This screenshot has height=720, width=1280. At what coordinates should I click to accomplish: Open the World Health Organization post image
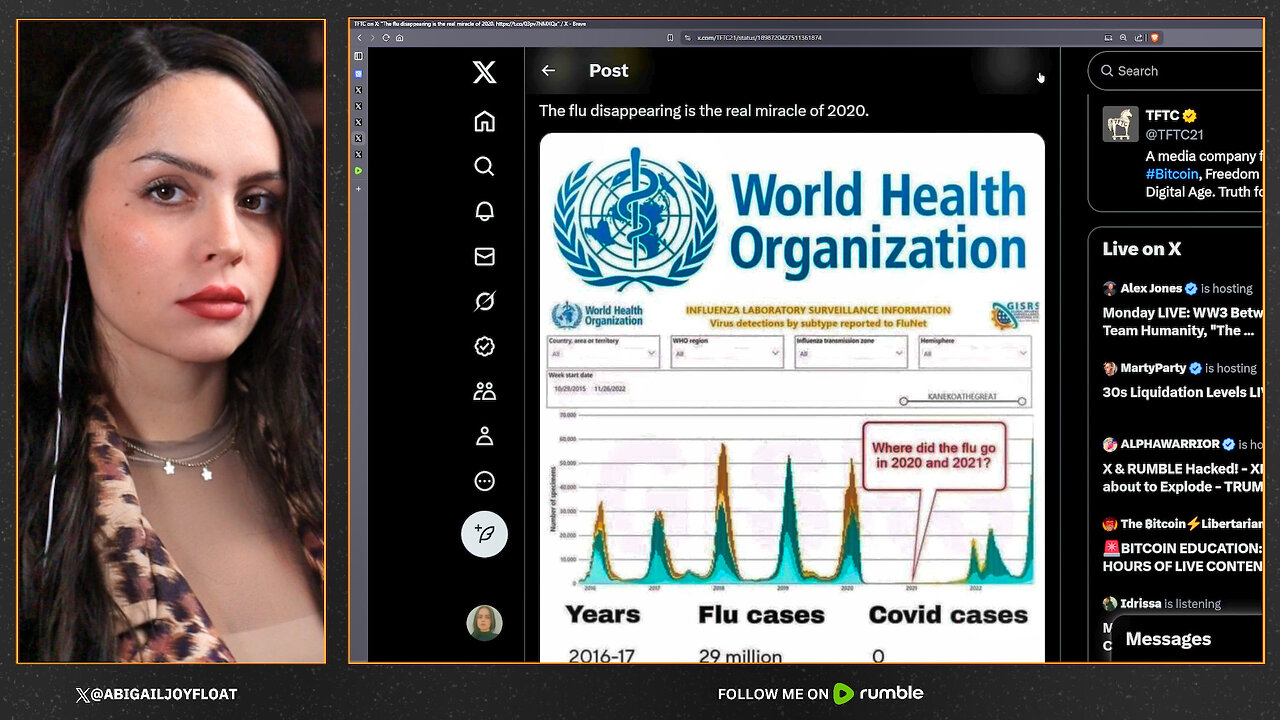click(792, 398)
